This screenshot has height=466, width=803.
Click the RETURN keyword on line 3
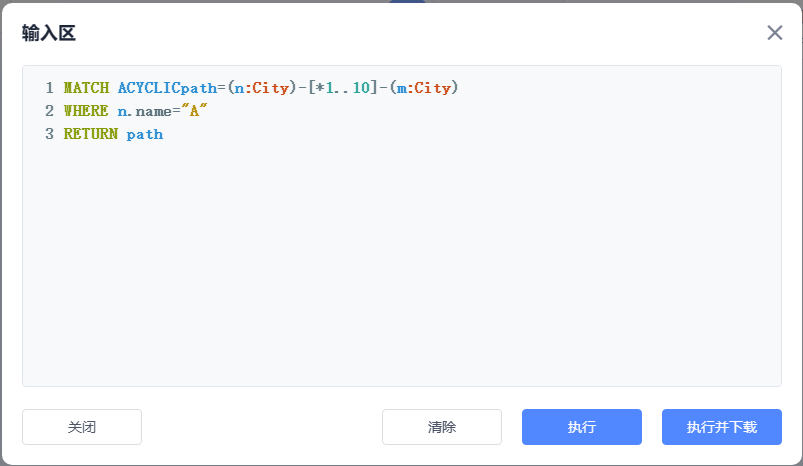coord(90,134)
